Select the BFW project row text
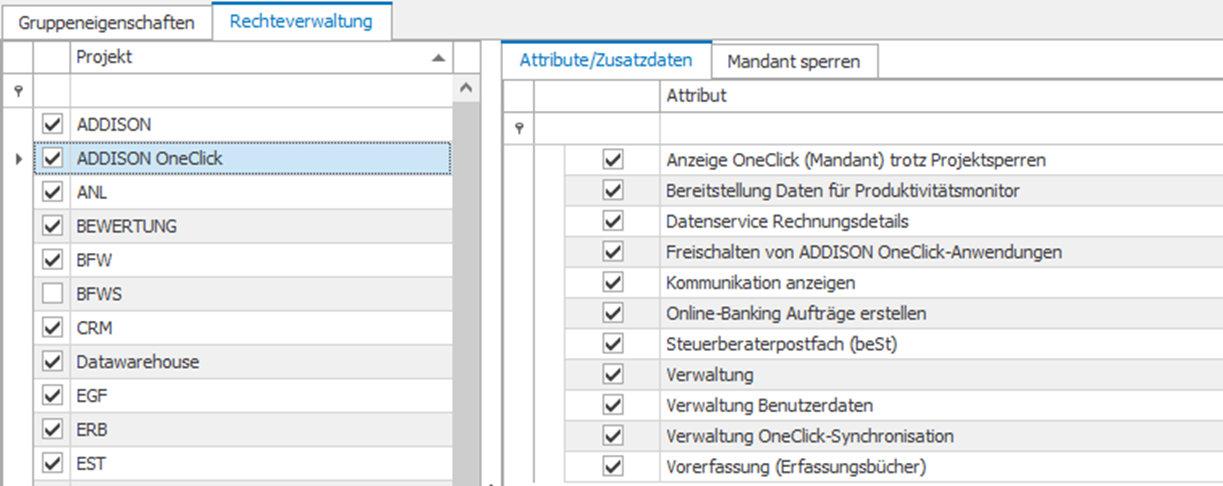This screenshot has width=1223, height=486. [93, 260]
